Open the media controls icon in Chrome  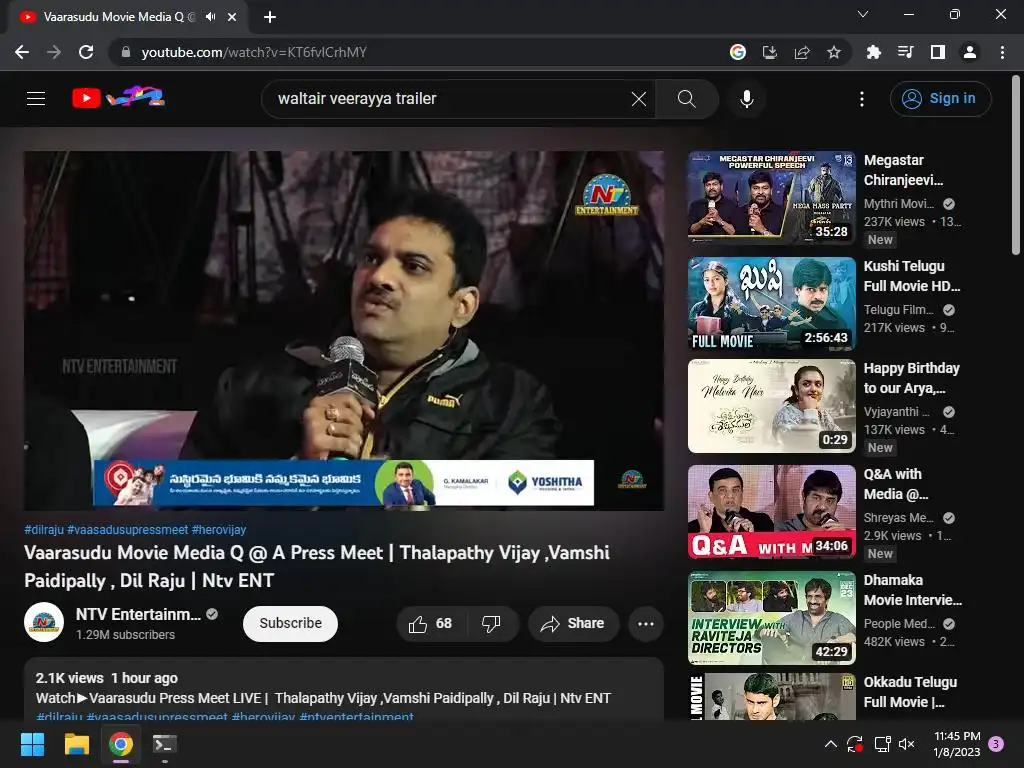(x=906, y=52)
